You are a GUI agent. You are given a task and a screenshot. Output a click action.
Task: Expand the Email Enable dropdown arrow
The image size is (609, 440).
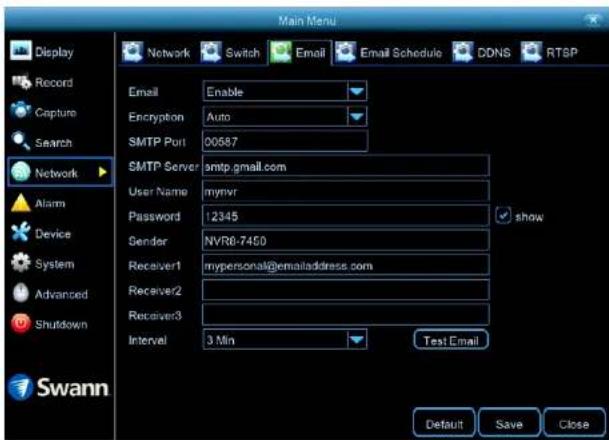click(357, 92)
